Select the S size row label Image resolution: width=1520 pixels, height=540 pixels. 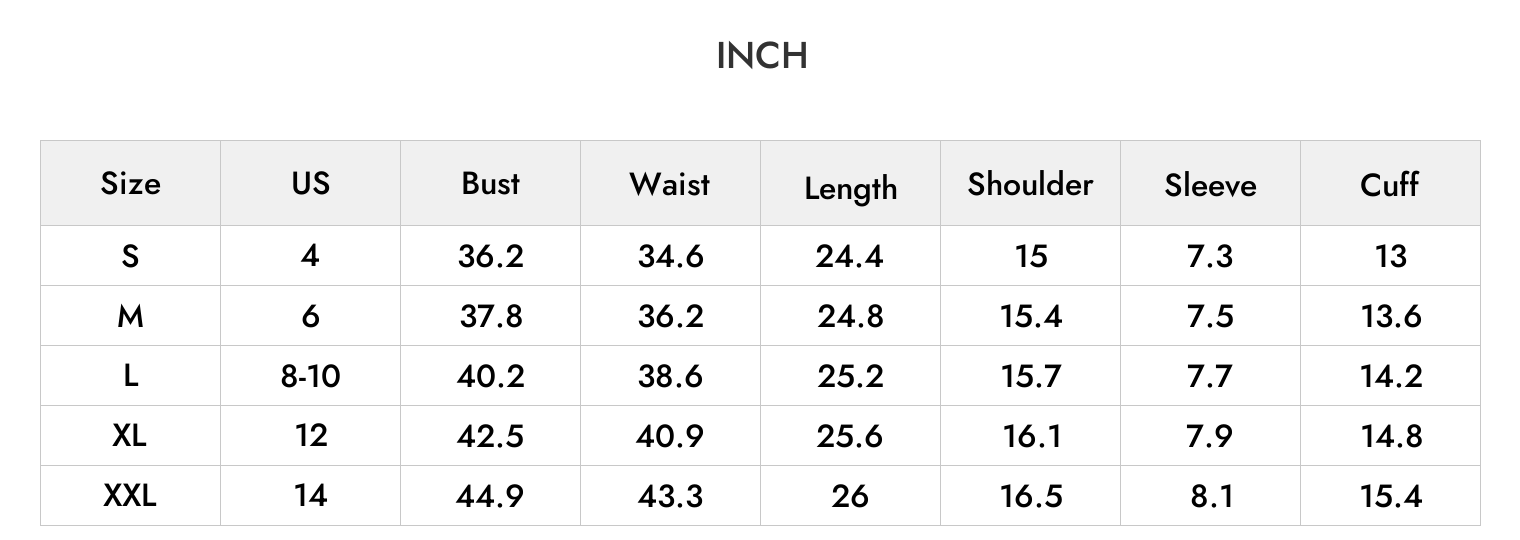(130, 256)
